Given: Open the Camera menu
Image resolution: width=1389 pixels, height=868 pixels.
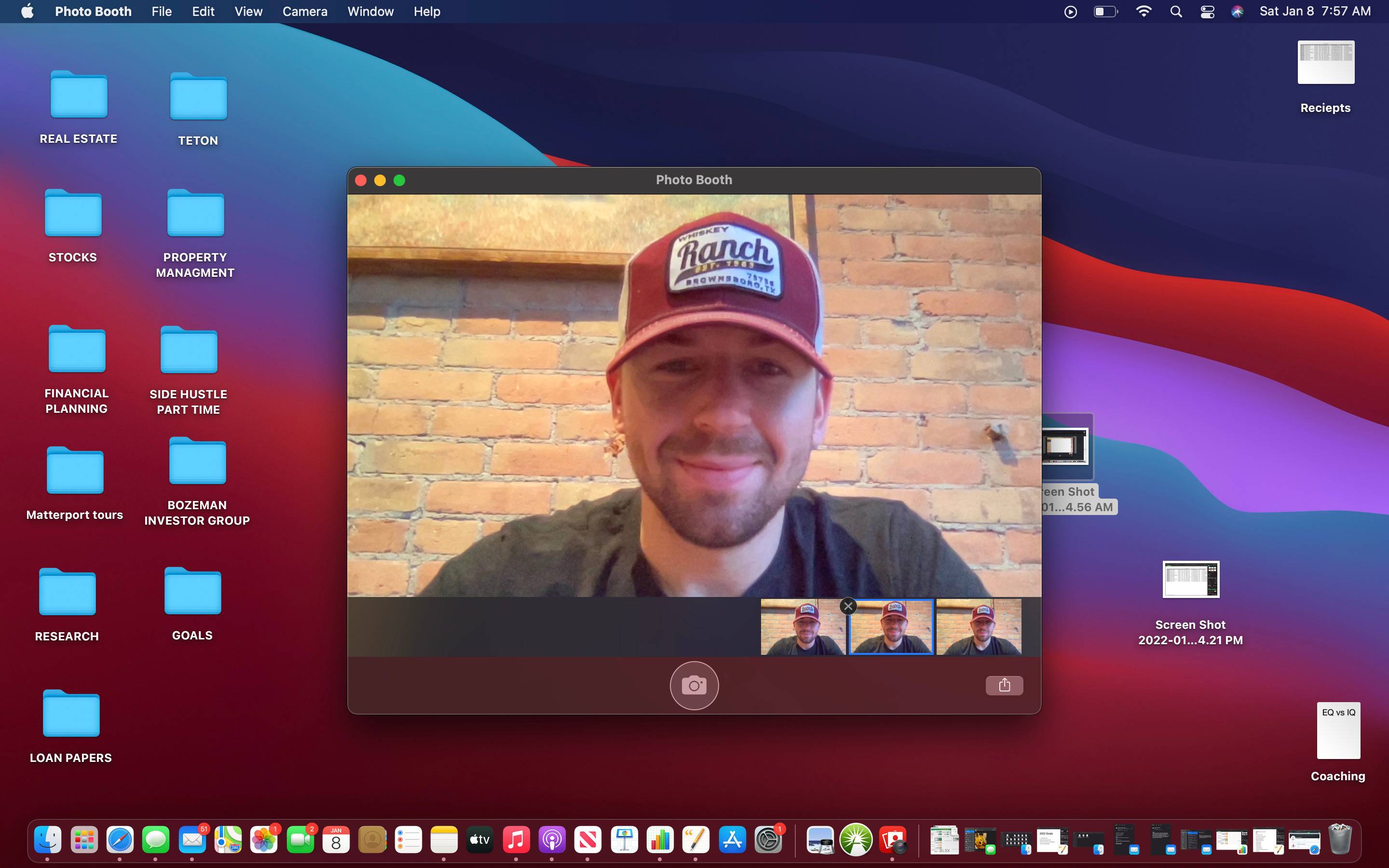Looking at the screenshot, I should tap(305, 12).
